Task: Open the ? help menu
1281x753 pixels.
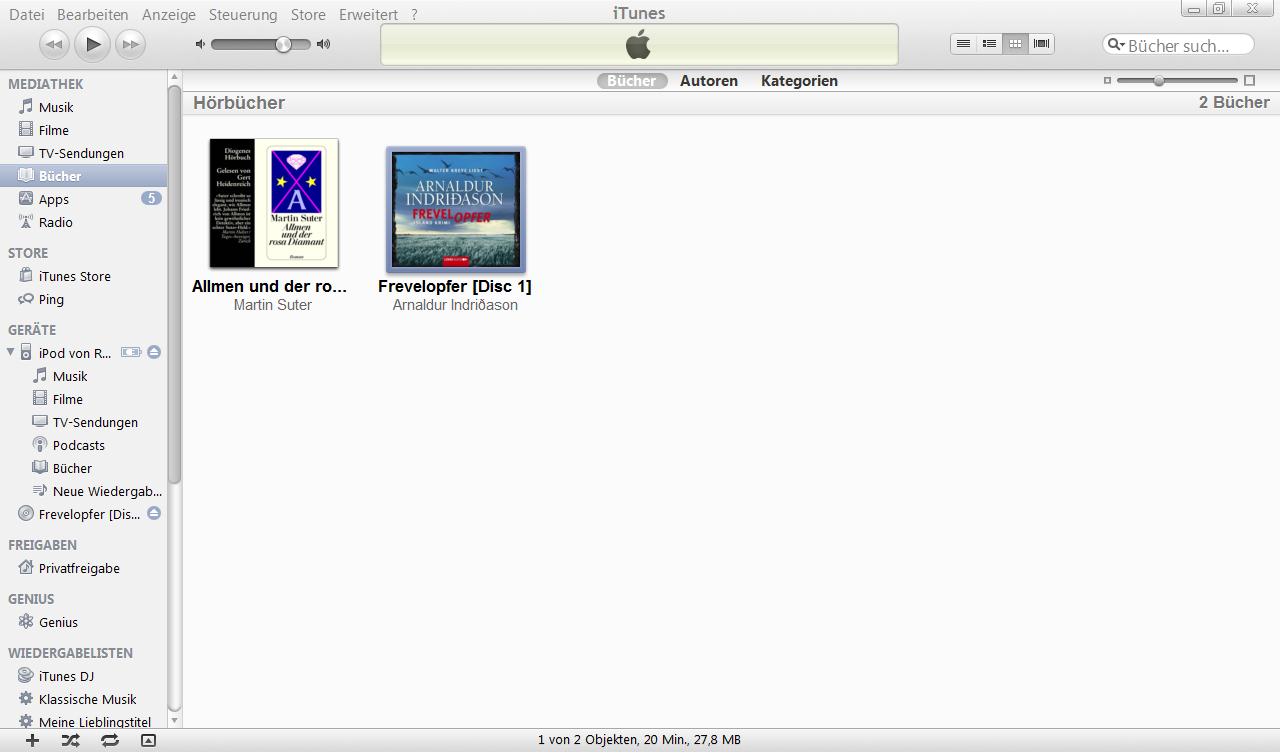Action: click(414, 14)
